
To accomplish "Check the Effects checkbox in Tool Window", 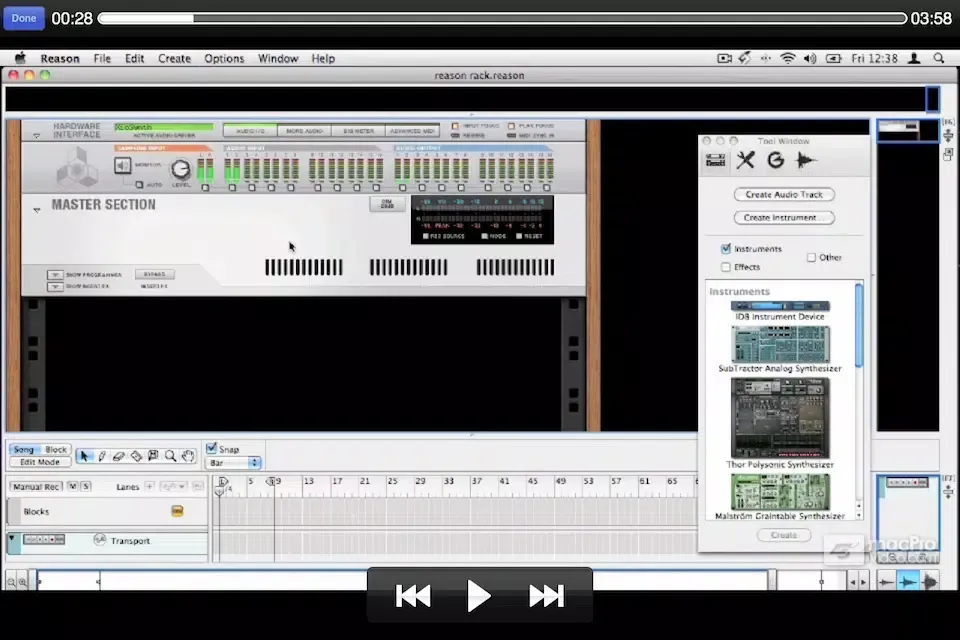I will click(x=726, y=267).
